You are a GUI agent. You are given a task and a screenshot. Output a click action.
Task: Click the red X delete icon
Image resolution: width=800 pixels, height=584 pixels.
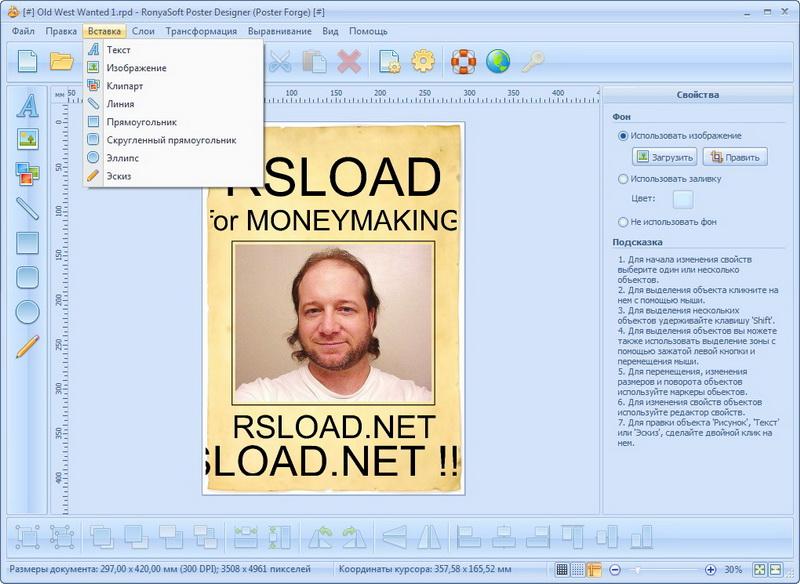pyautogui.click(x=349, y=61)
